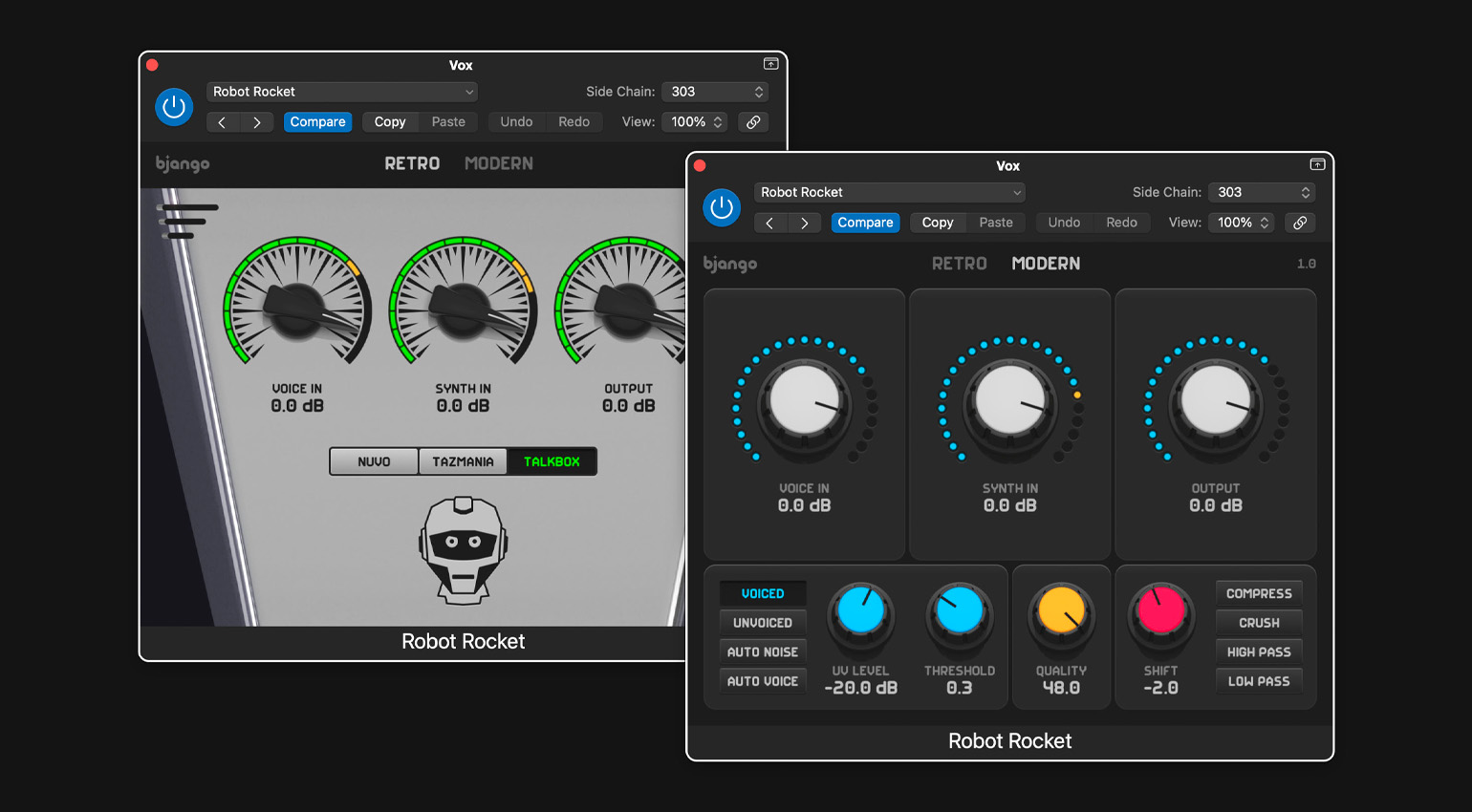
Task: Click the Compare button in the Modern window
Action: pyautogui.click(x=865, y=223)
